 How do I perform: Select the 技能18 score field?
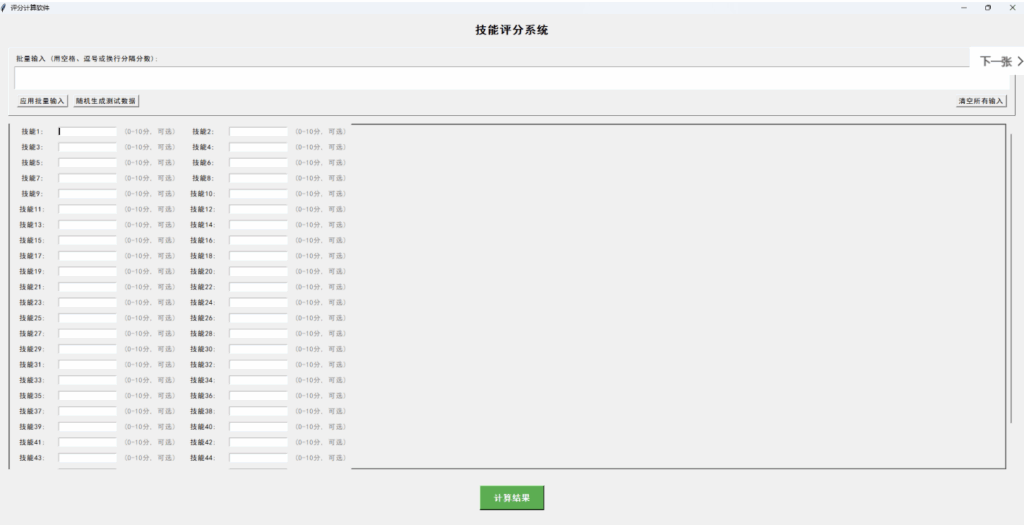pyautogui.click(x=258, y=256)
